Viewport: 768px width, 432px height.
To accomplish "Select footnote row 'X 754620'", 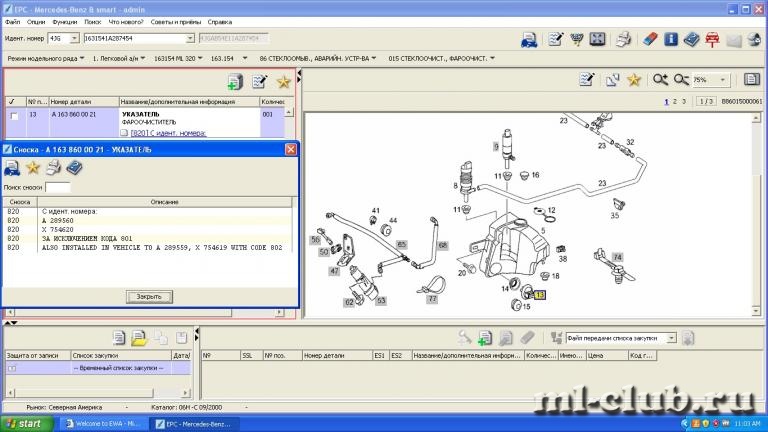I will point(149,229).
